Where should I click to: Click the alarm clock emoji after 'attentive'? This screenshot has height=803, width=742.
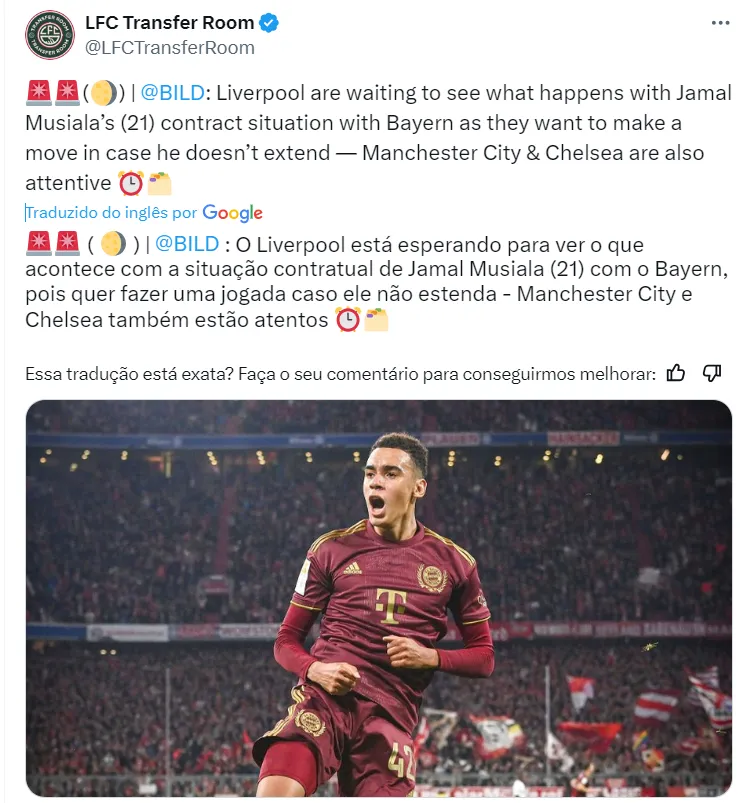click(131, 183)
